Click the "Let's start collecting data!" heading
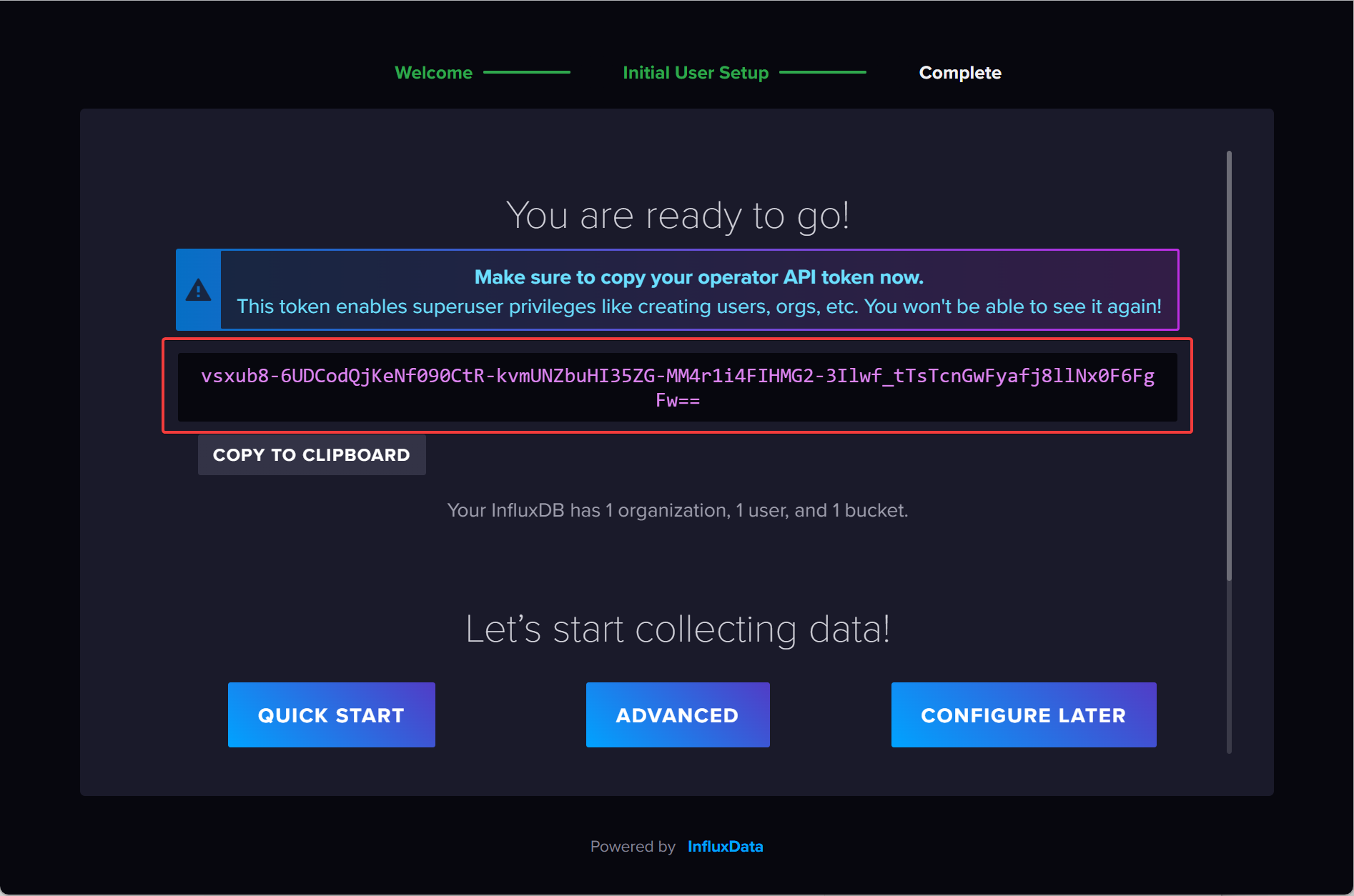Viewport: 1354px width, 896px height. point(677,629)
